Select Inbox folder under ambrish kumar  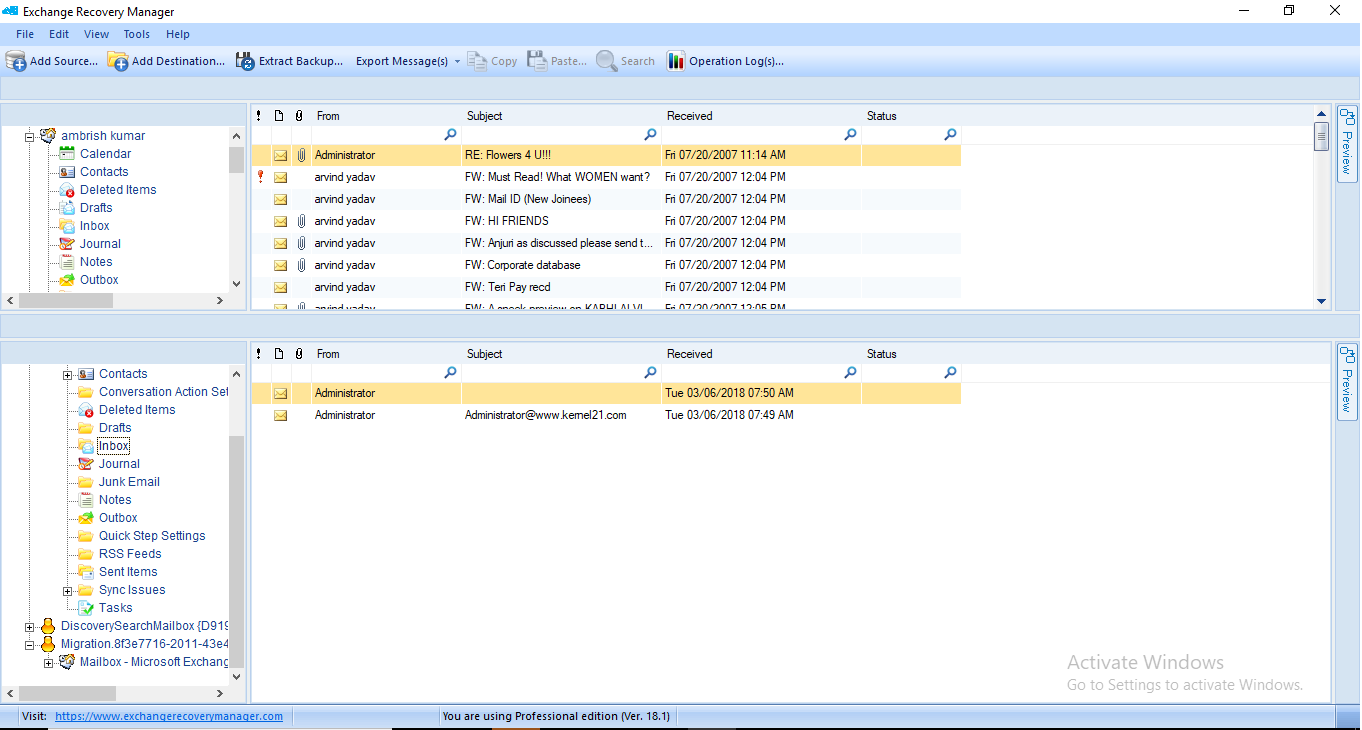point(95,226)
